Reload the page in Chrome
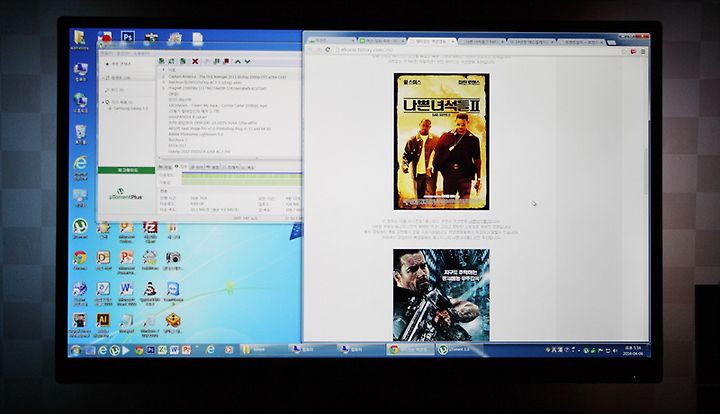The height and width of the screenshot is (414, 720). click(x=327, y=50)
